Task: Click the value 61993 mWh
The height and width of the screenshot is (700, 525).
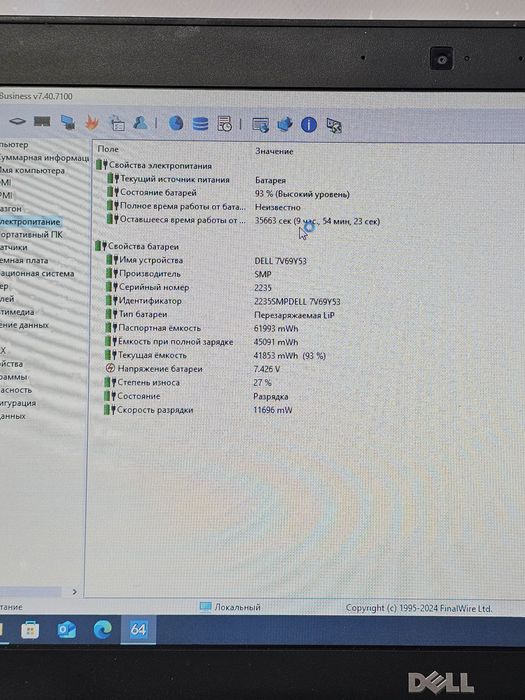Action: click(276, 329)
